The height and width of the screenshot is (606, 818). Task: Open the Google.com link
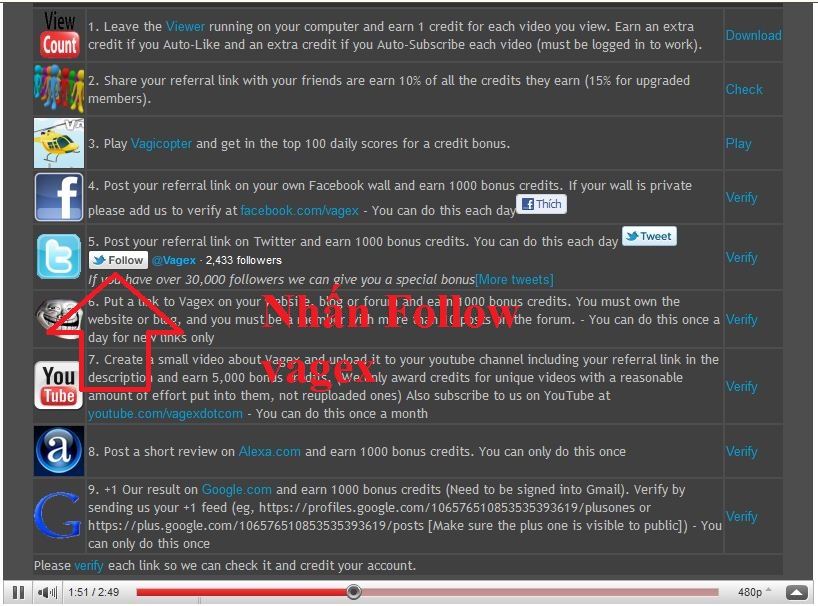tap(237, 489)
